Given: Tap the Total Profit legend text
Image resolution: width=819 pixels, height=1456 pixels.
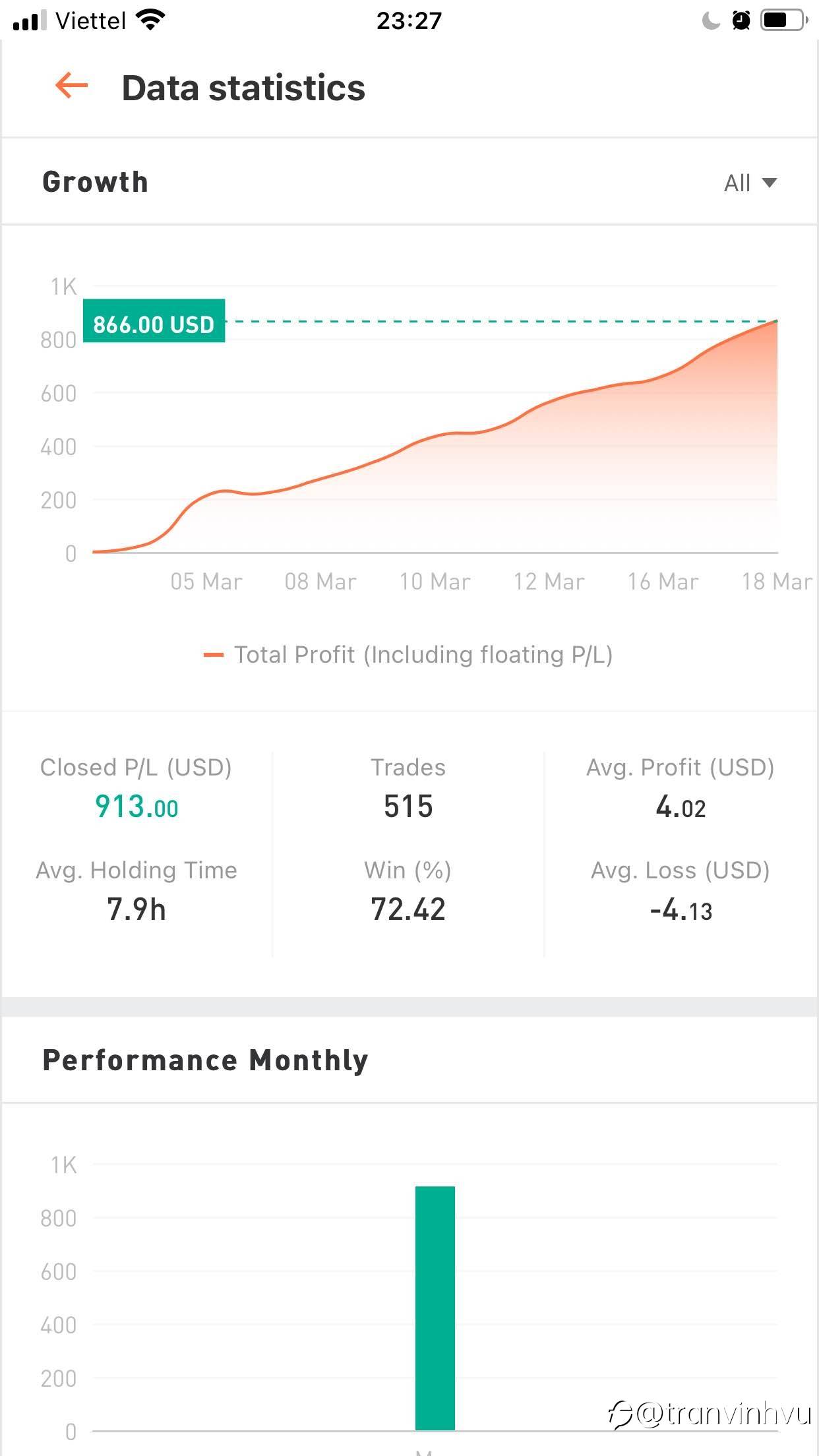Looking at the screenshot, I should [x=423, y=655].
